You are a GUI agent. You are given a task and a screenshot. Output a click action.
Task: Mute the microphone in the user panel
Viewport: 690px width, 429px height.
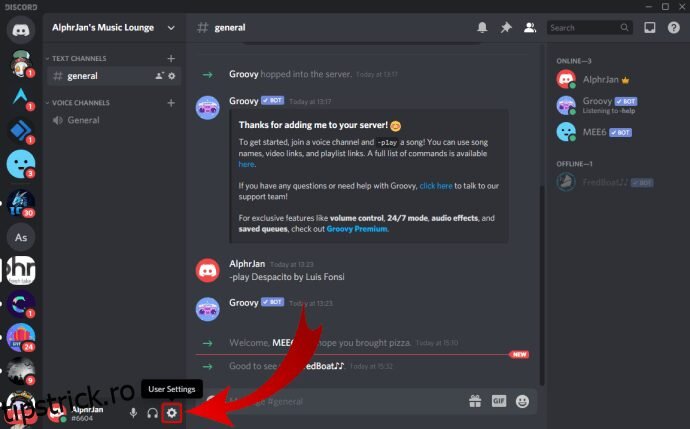pos(133,413)
